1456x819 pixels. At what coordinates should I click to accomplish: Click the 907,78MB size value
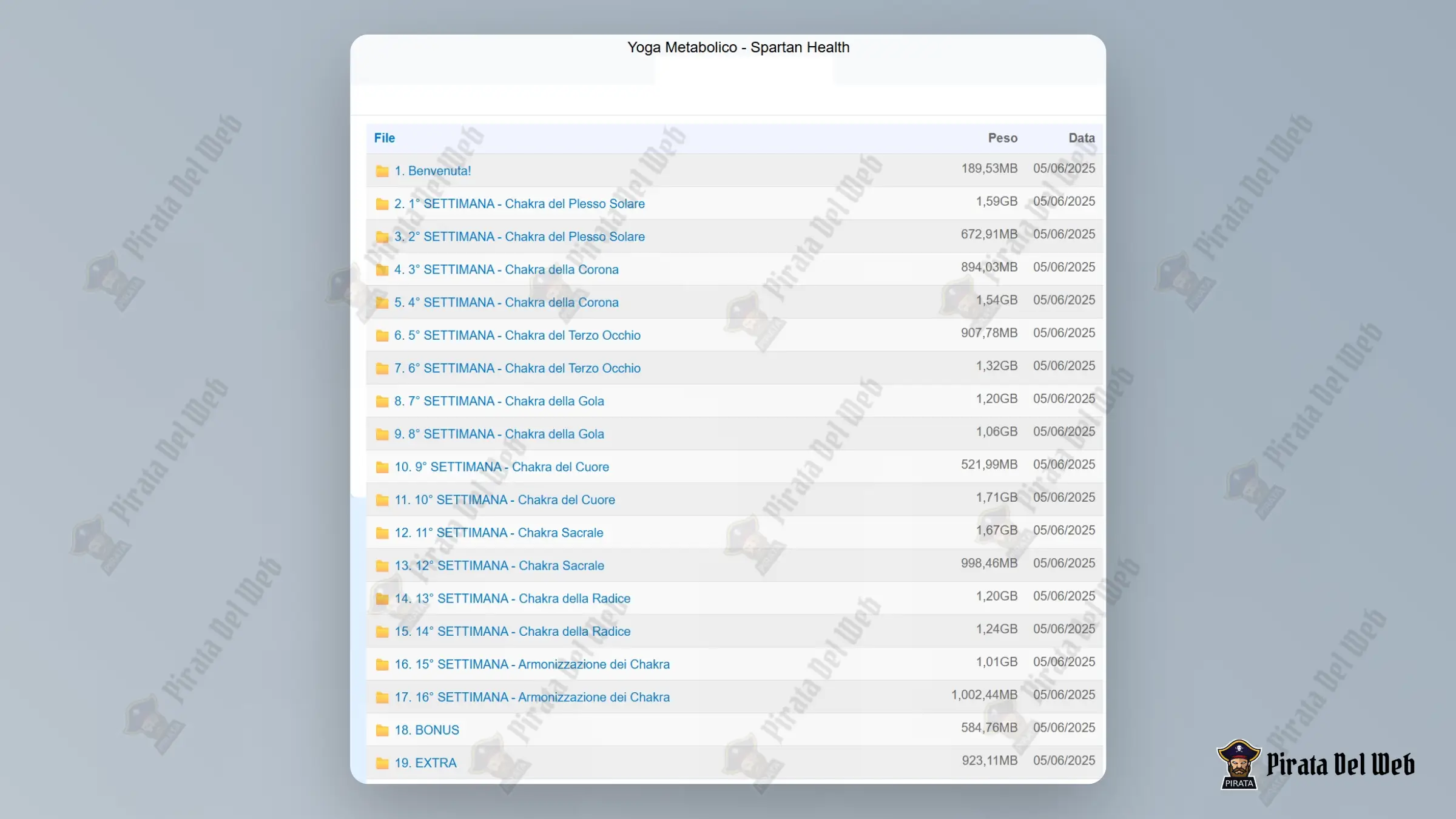click(989, 333)
